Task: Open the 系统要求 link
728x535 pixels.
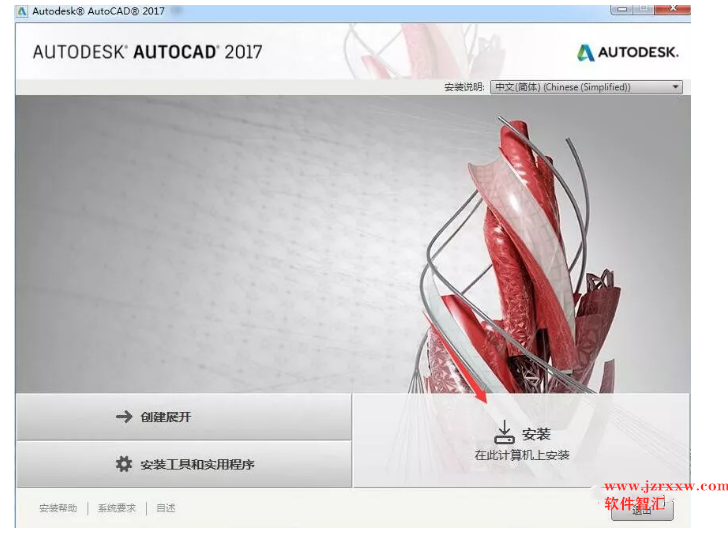Action: [117, 508]
